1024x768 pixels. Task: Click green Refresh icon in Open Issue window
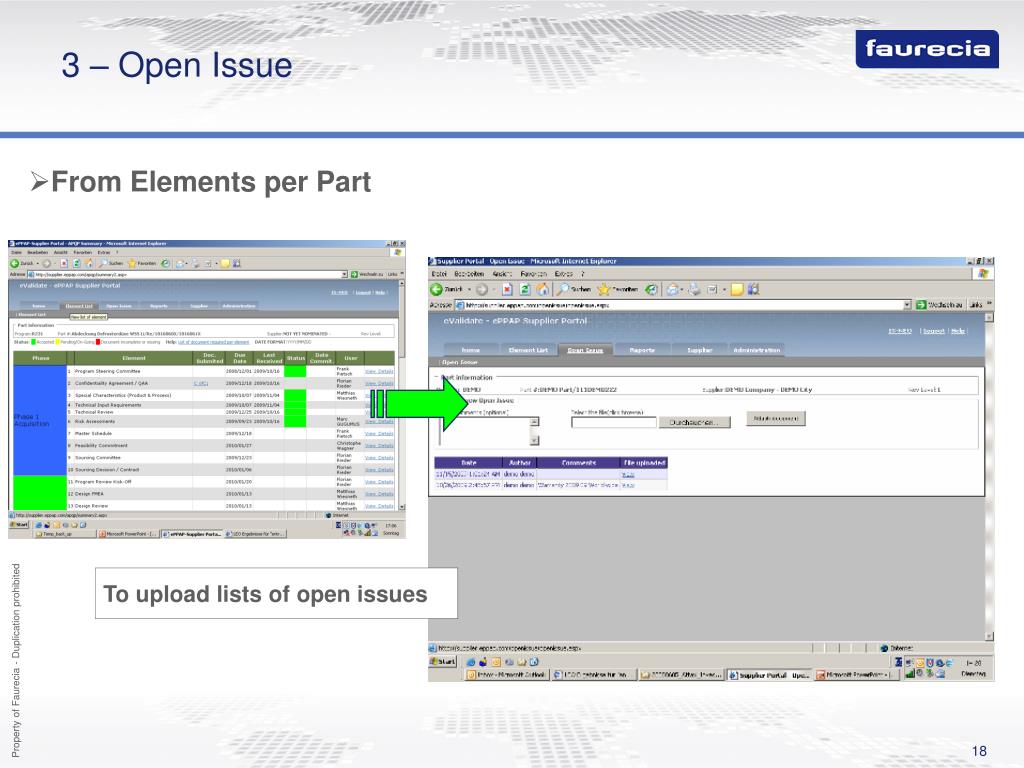coord(525,289)
